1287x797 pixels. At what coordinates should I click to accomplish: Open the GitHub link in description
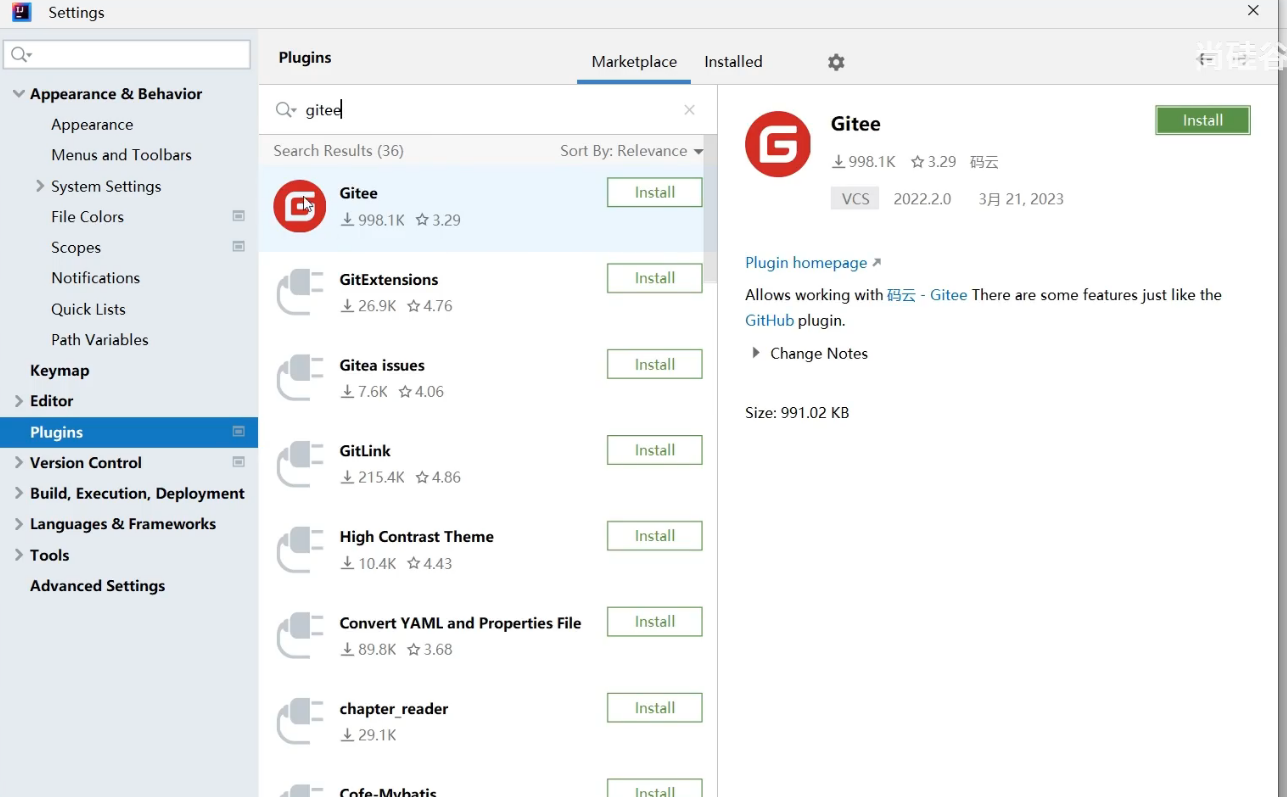[x=769, y=321]
